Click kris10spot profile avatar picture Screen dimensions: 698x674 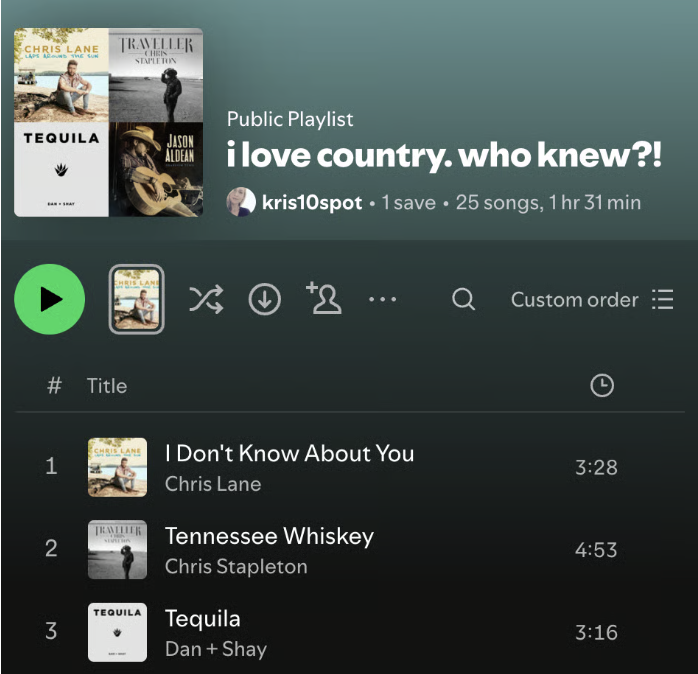pyautogui.click(x=241, y=202)
